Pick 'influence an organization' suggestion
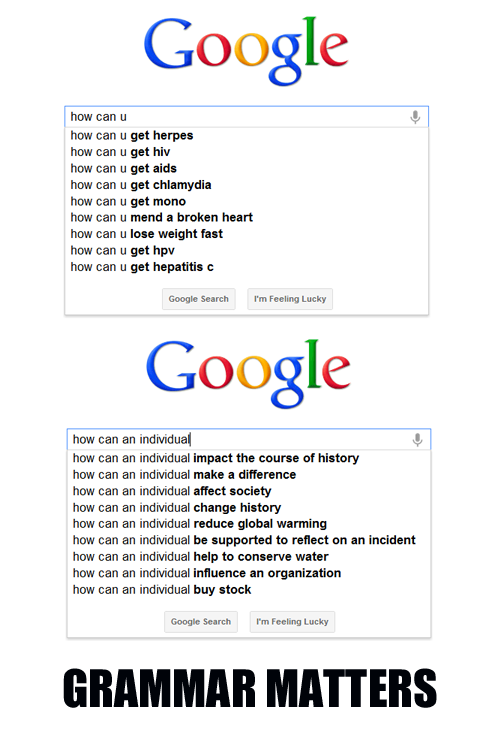 (x=249, y=573)
